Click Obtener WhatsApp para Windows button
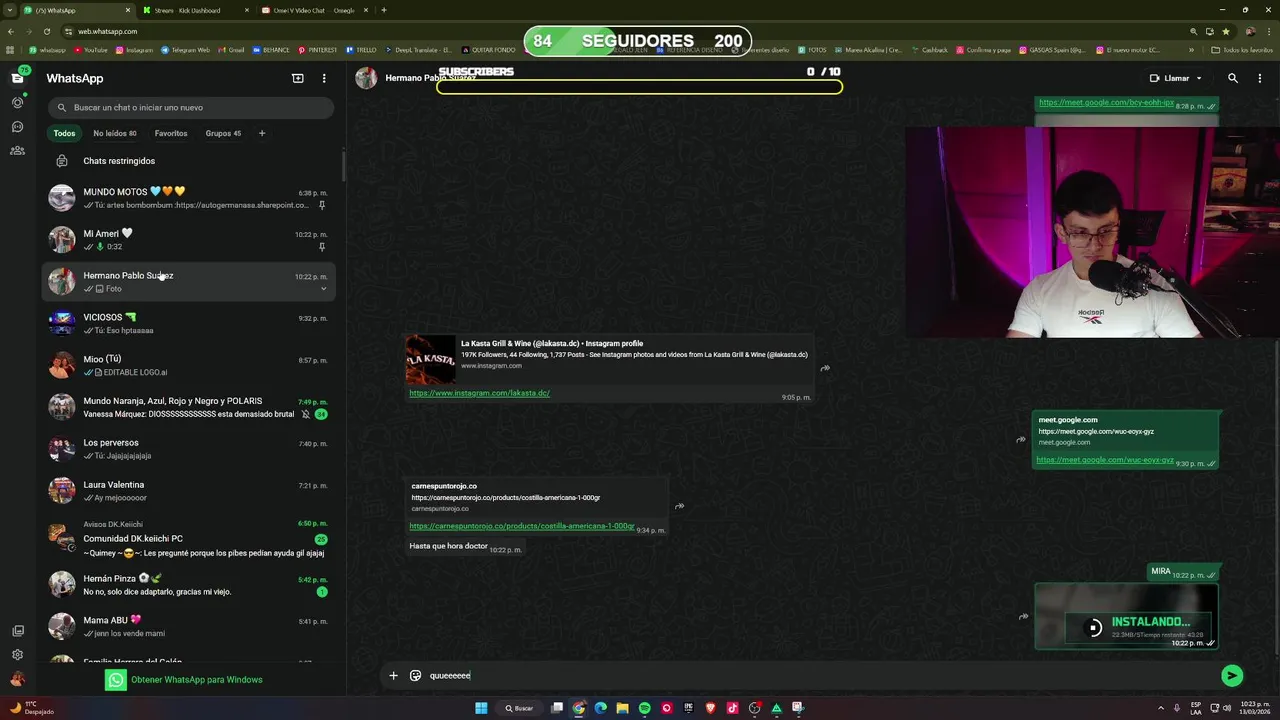Screen dimensions: 1280x720 pos(184,680)
